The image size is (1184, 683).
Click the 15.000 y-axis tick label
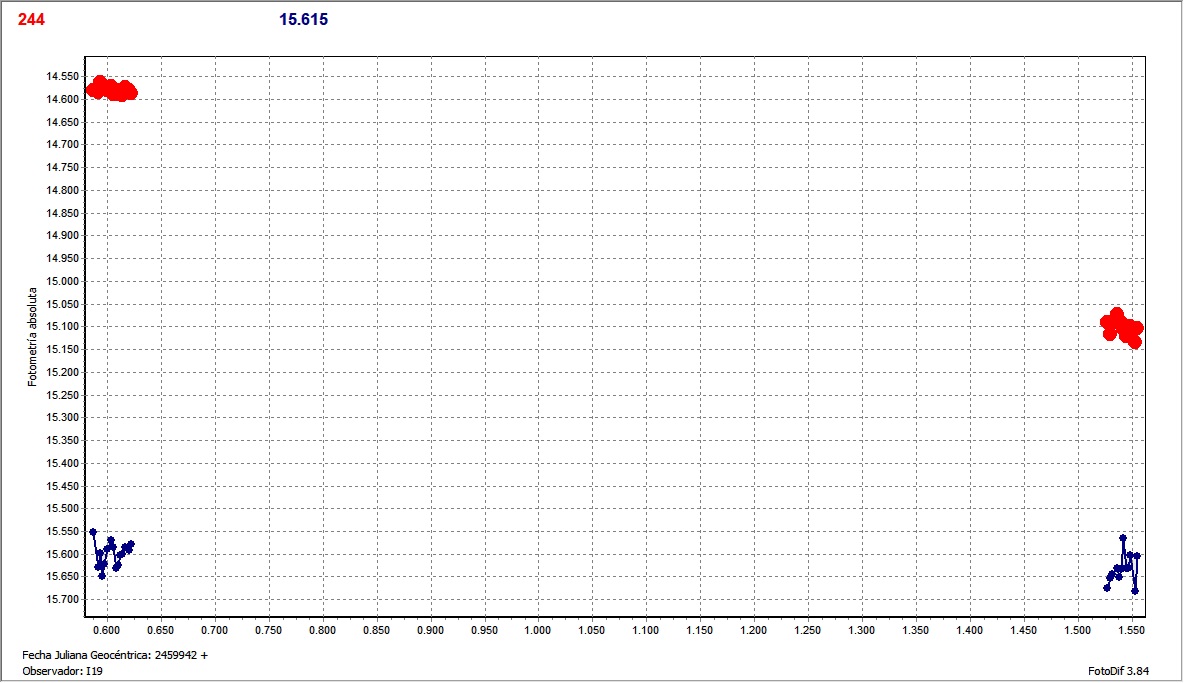click(x=64, y=281)
